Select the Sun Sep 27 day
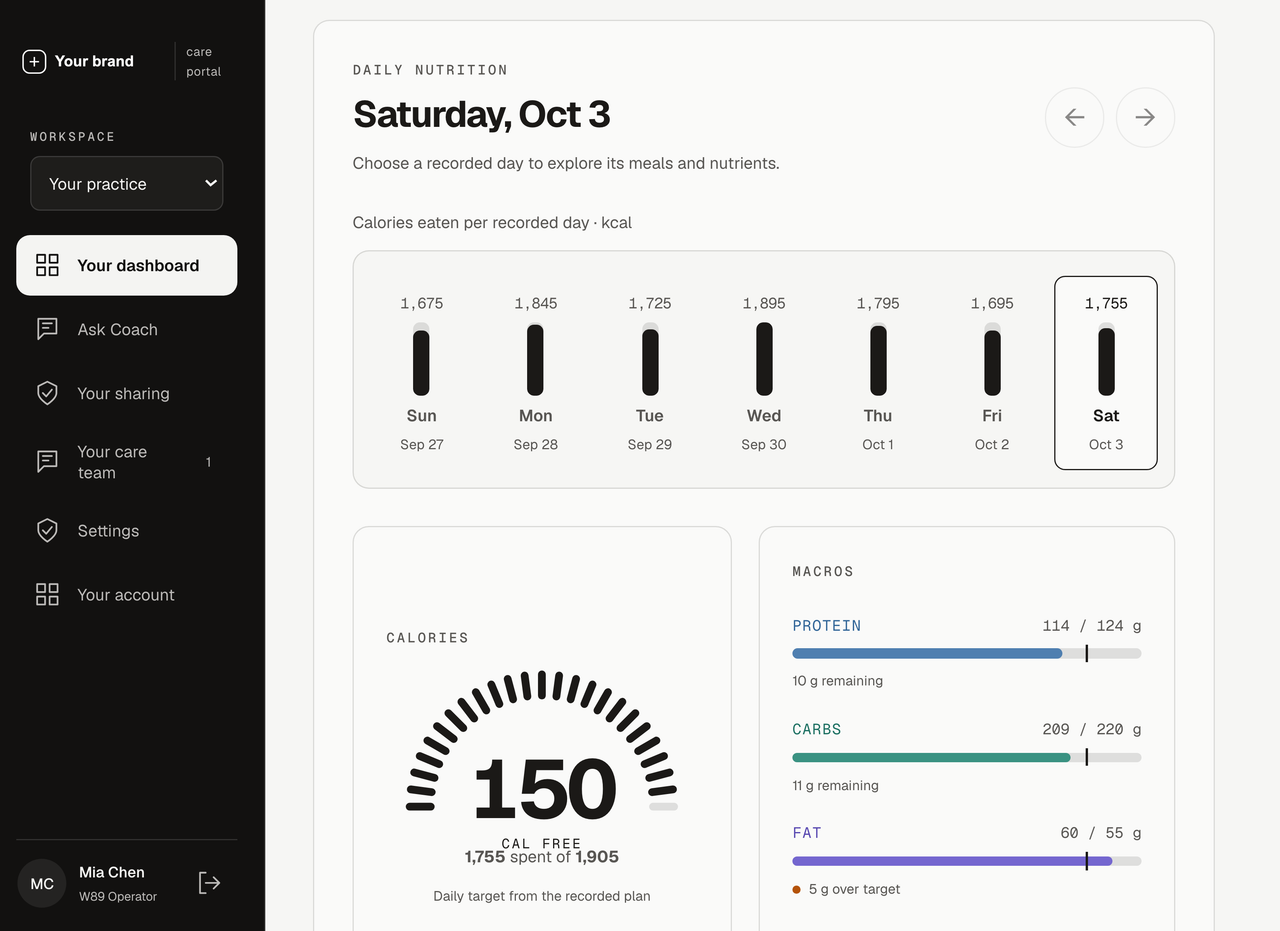The image size is (1280, 931). coord(422,373)
